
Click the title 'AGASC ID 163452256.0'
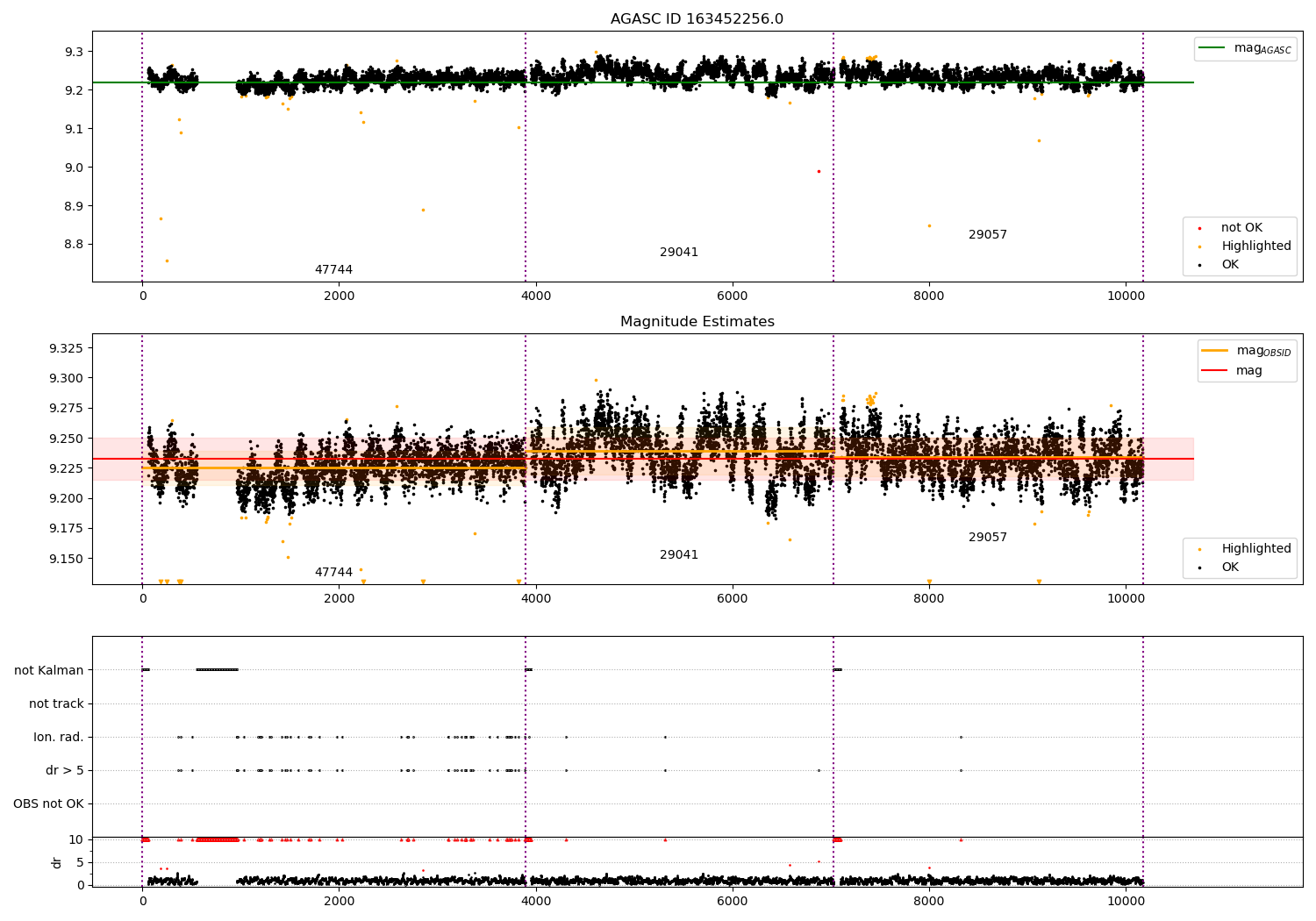tap(697, 19)
